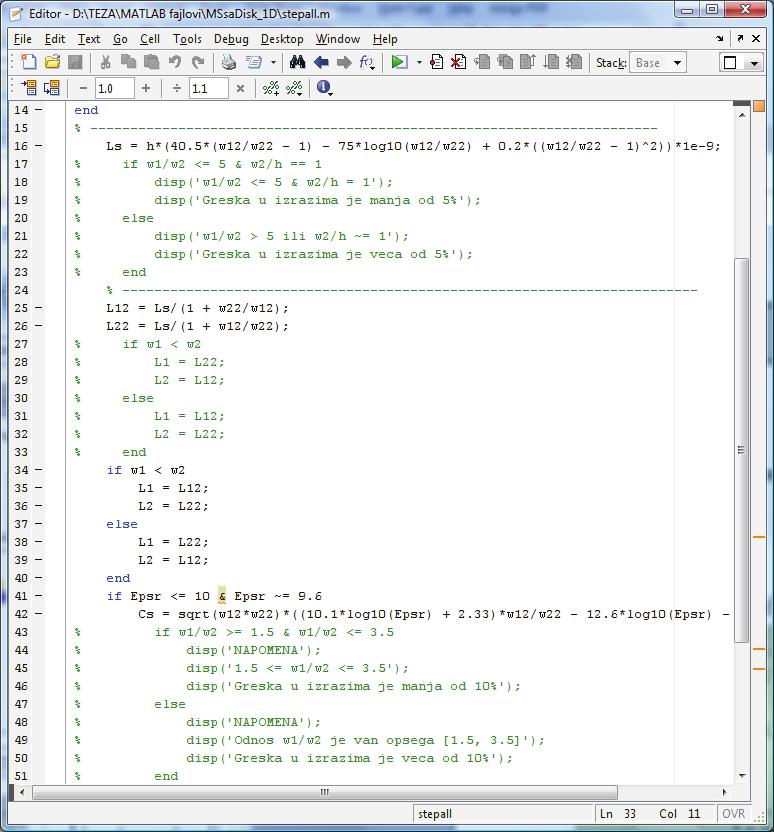Open a file with folder icon
Image resolution: width=774 pixels, height=832 pixels.
52,62
